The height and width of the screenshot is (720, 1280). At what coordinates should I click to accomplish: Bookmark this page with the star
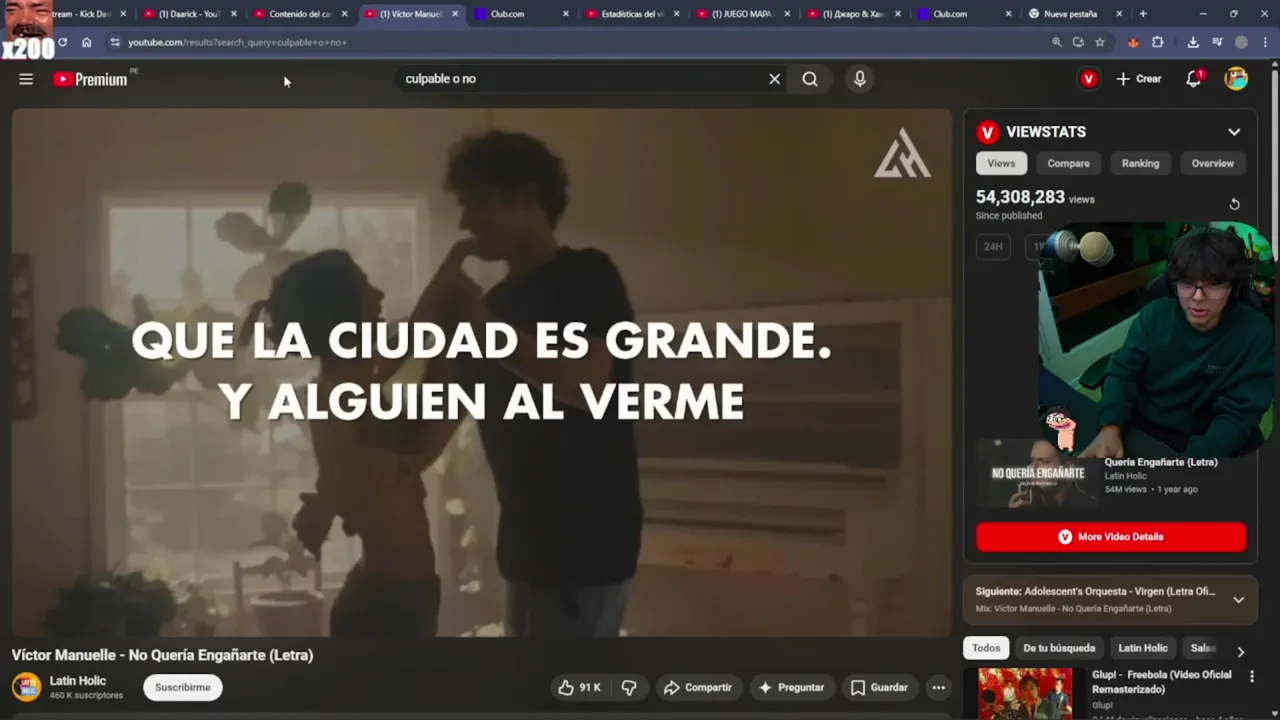pos(1100,42)
